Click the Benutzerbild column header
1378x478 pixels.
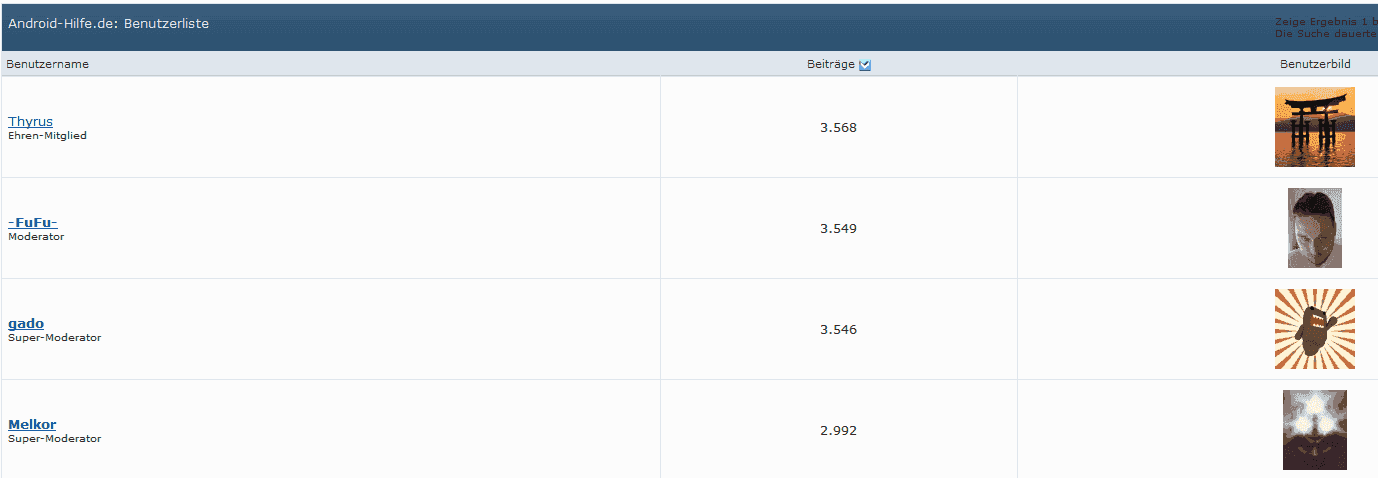coord(1315,64)
